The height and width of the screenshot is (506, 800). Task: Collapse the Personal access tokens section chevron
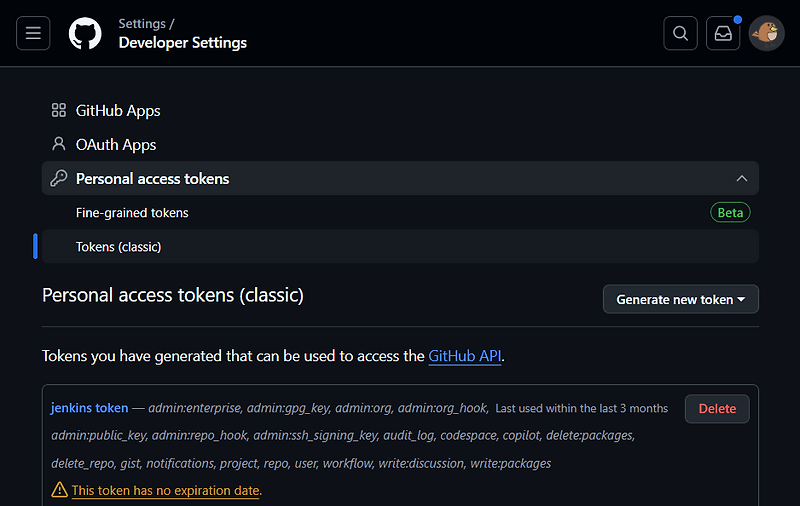pyautogui.click(x=741, y=179)
